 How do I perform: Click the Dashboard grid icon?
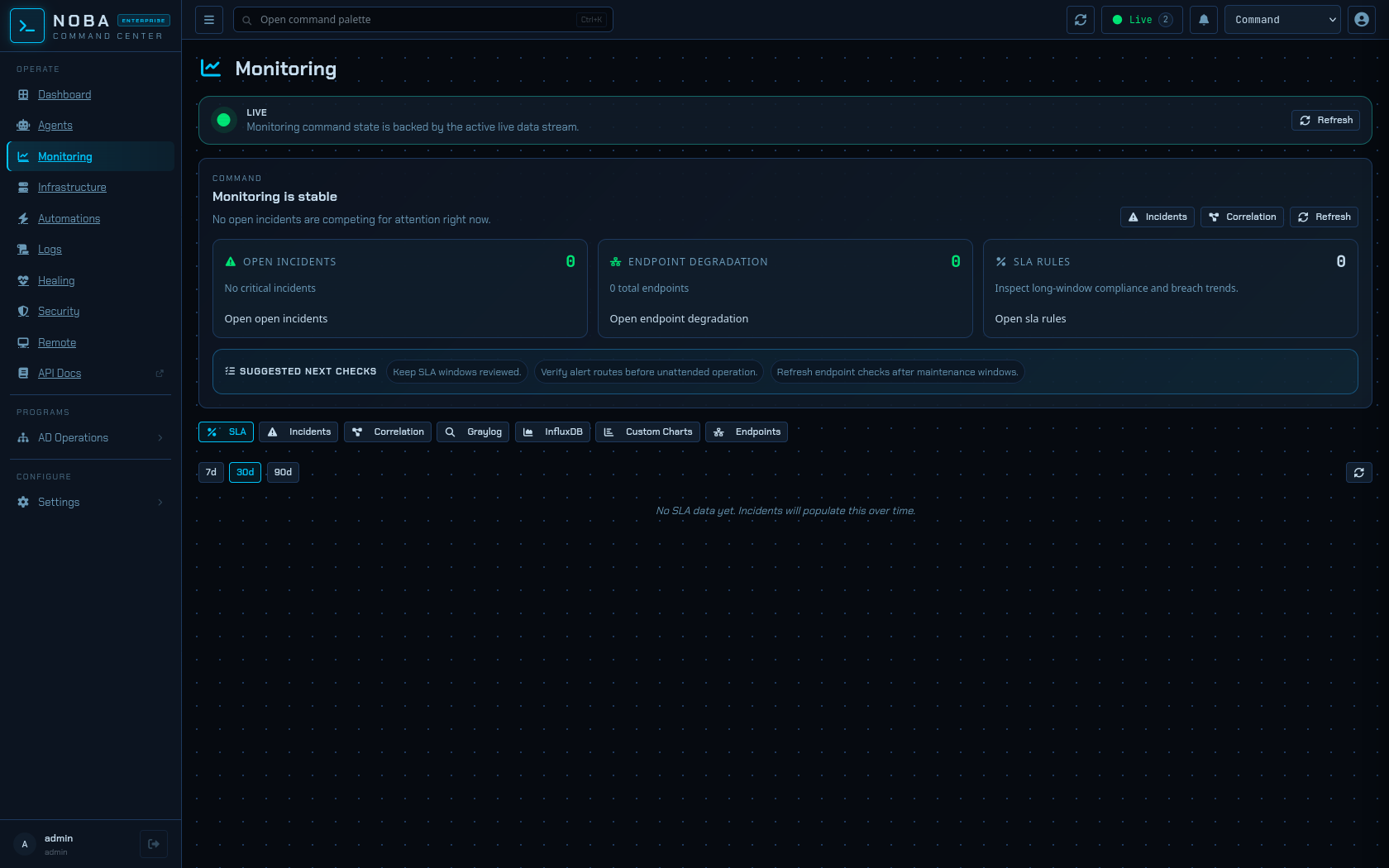coord(23,95)
